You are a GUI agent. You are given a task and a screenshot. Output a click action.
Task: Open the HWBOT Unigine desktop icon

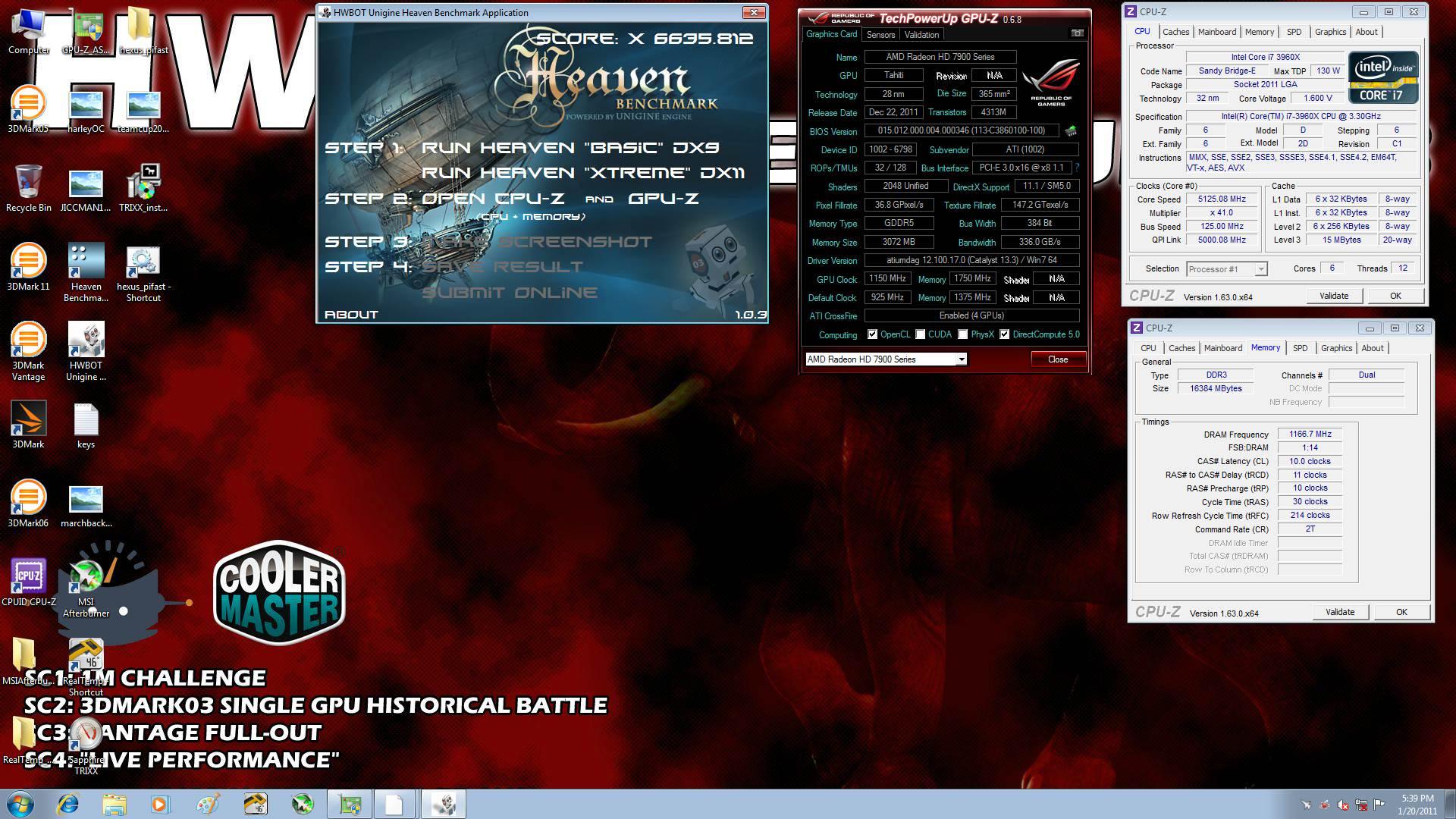click(86, 352)
